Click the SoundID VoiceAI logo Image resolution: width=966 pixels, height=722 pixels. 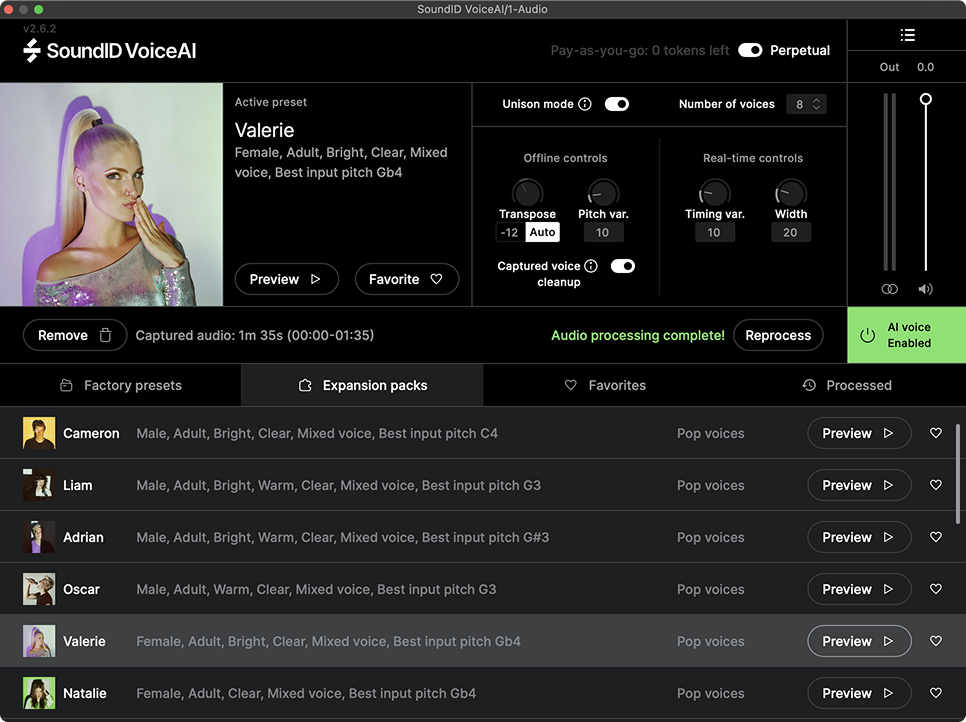pyautogui.click(x=110, y=51)
